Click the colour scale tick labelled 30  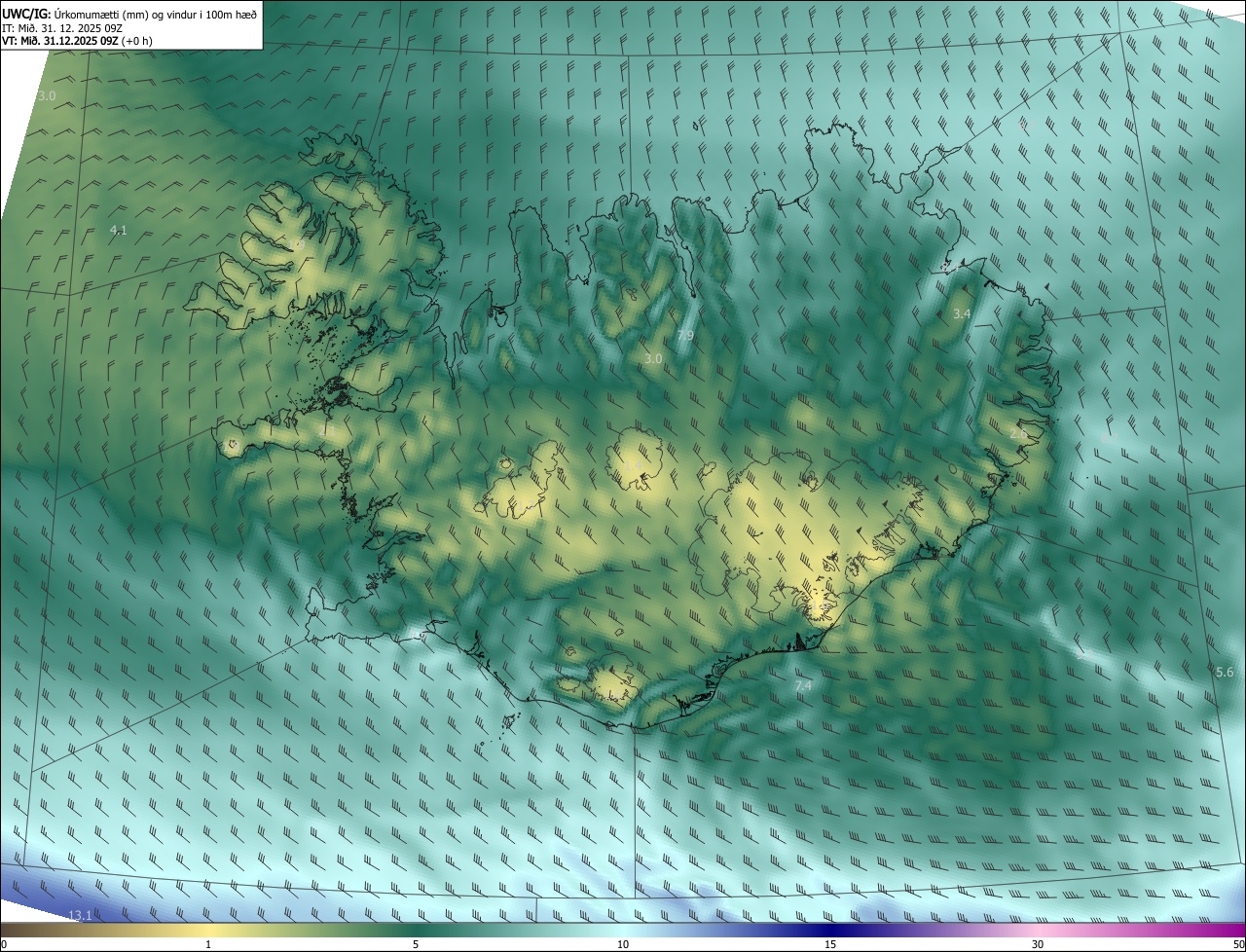pyautogui.click(x=1038, y=945)
